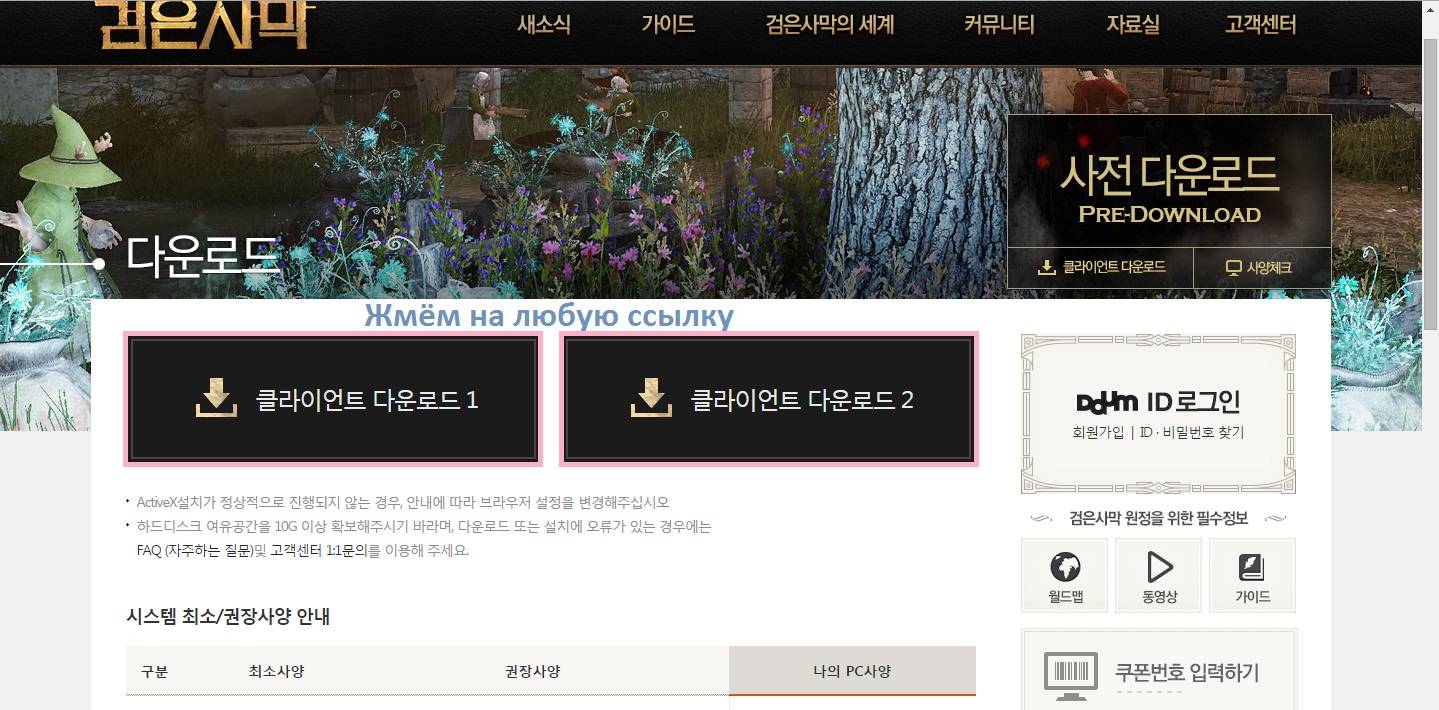
Task: Select the 나의 PC사양 tab
Action: click(852, 671)
